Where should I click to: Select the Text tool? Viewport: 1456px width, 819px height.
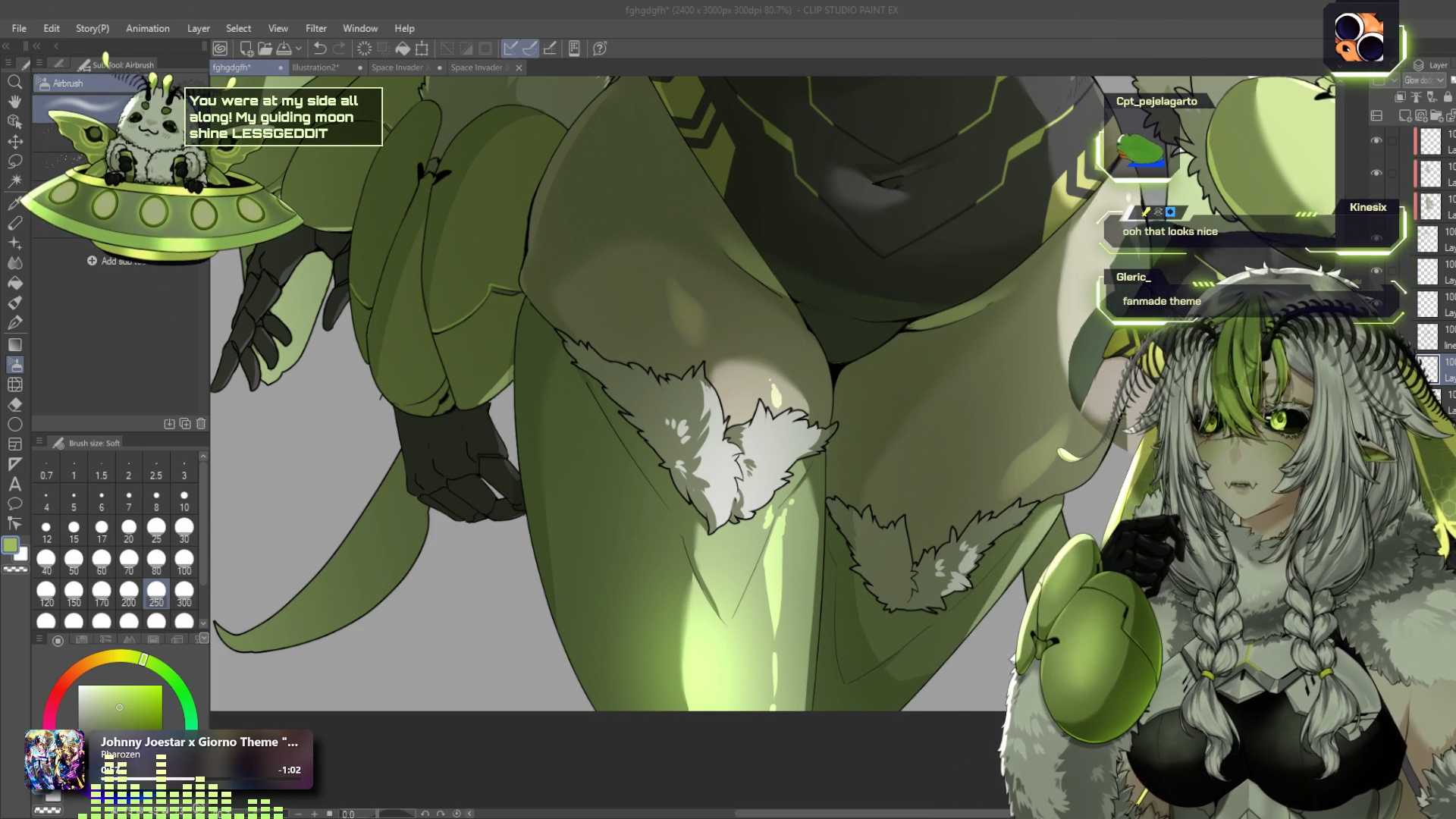(x=14, y=484)
